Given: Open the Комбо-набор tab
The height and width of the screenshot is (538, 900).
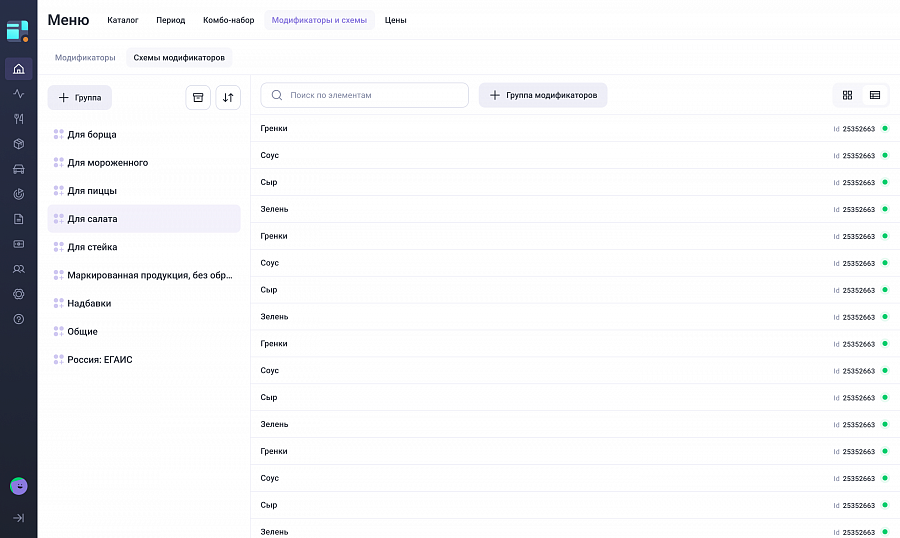Looking at the screenshot, I should click(x=228, y=20).
